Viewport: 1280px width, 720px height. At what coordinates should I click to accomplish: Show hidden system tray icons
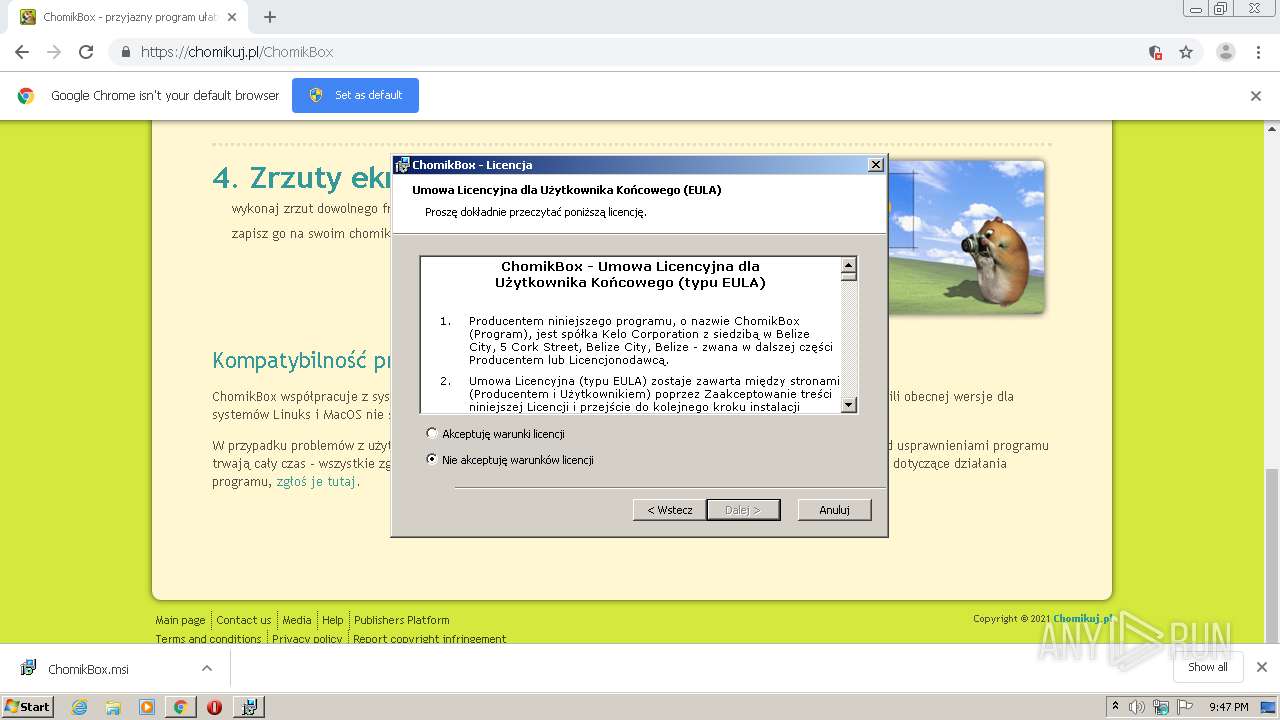click(1115, 707)
